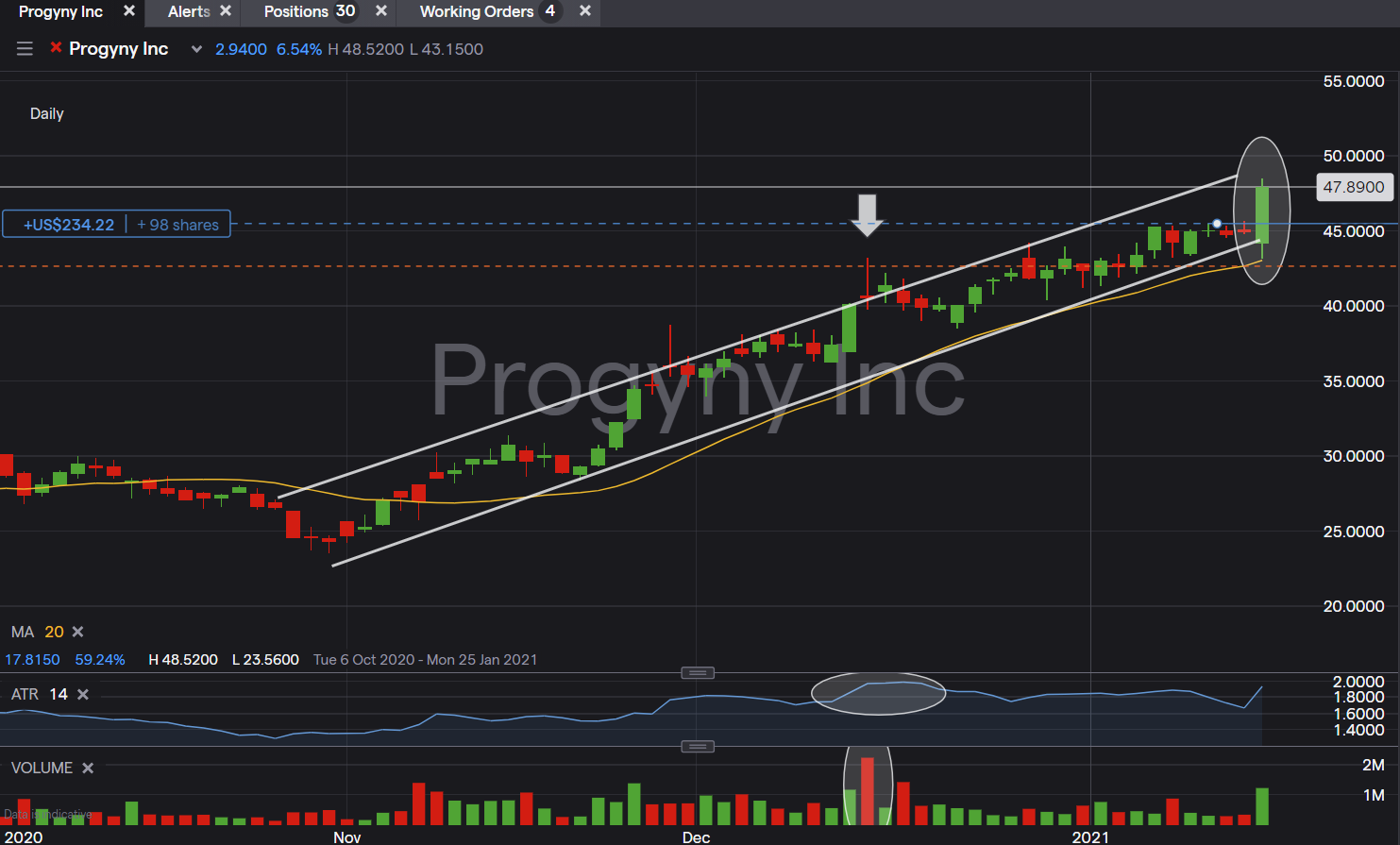Close the Alerts tab

[226, 11]
